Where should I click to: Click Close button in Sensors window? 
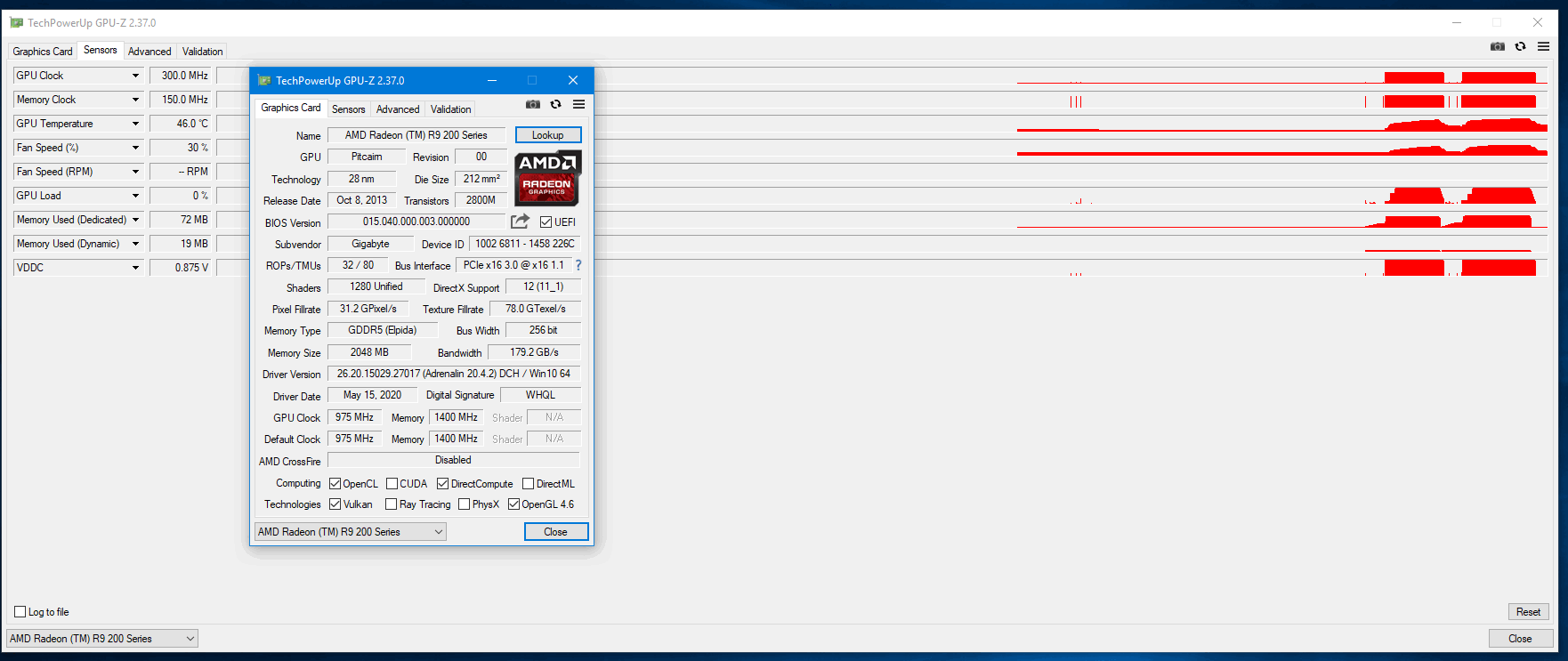coord(1521,639)
